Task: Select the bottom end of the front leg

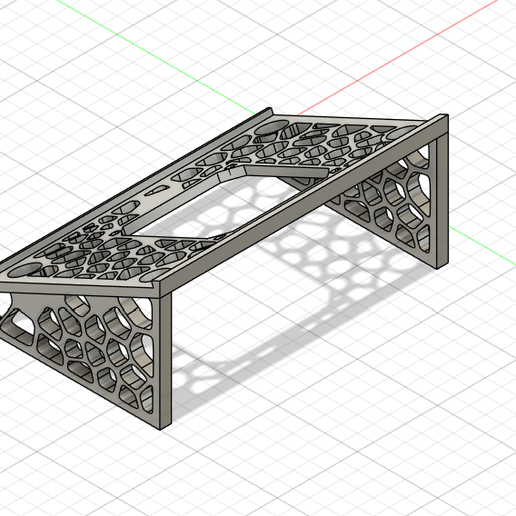Action: [x=166, y=427]
